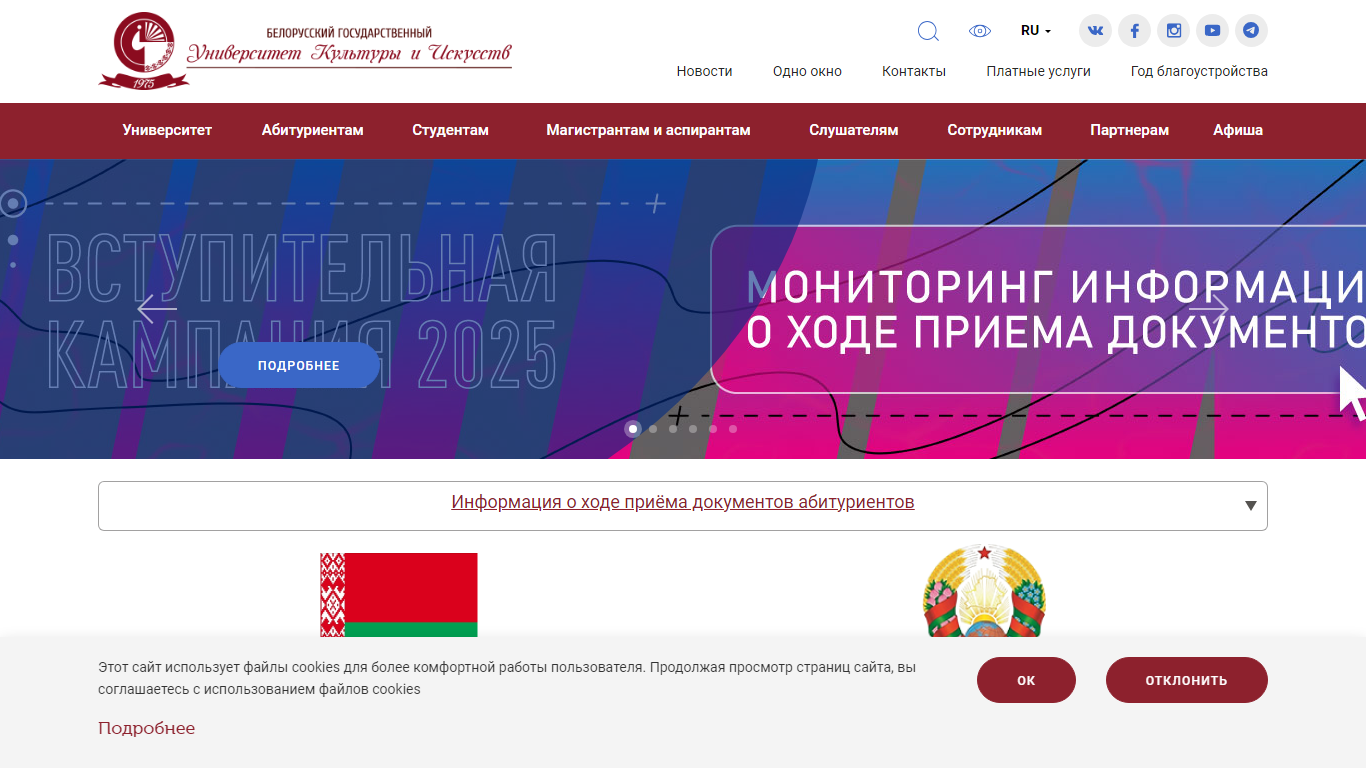
Task: Open the site search magnifier icon
Action: click(x=928, y=31)
